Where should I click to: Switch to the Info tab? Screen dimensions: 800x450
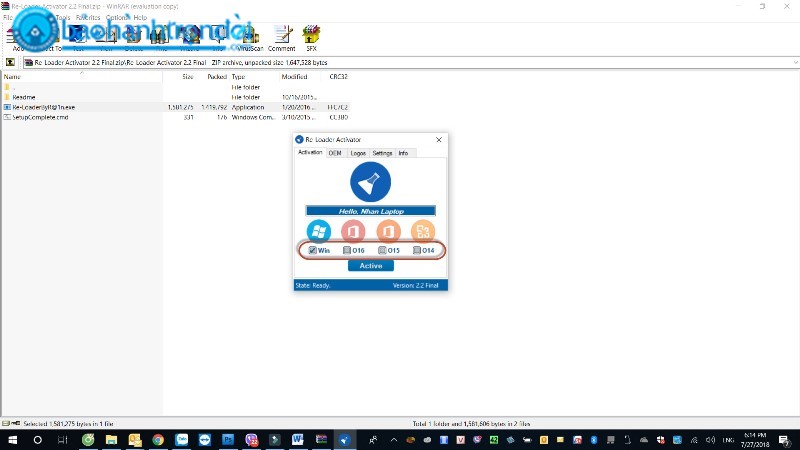403,153
